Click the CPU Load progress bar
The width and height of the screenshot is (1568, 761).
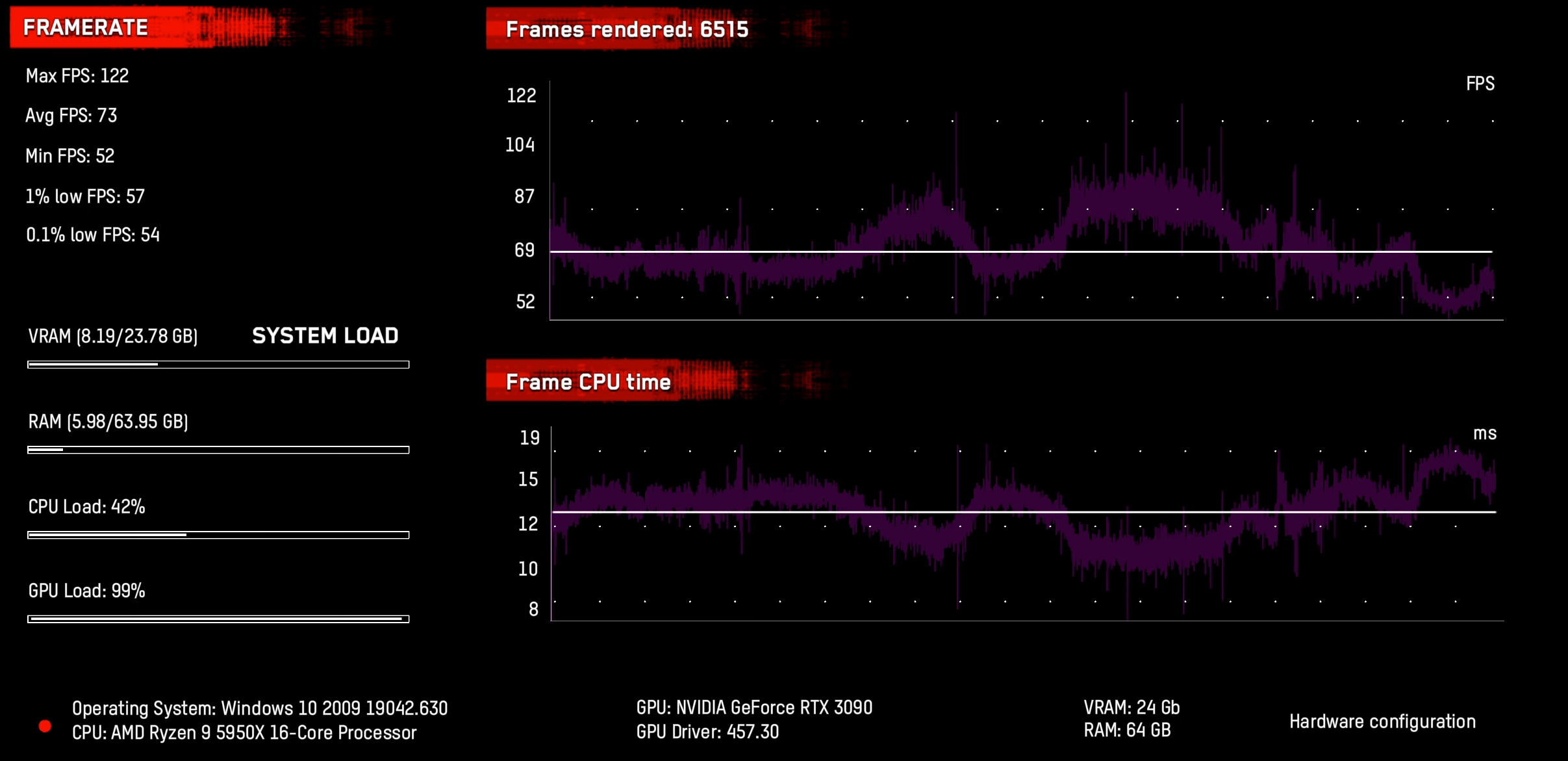click(218, 535)
